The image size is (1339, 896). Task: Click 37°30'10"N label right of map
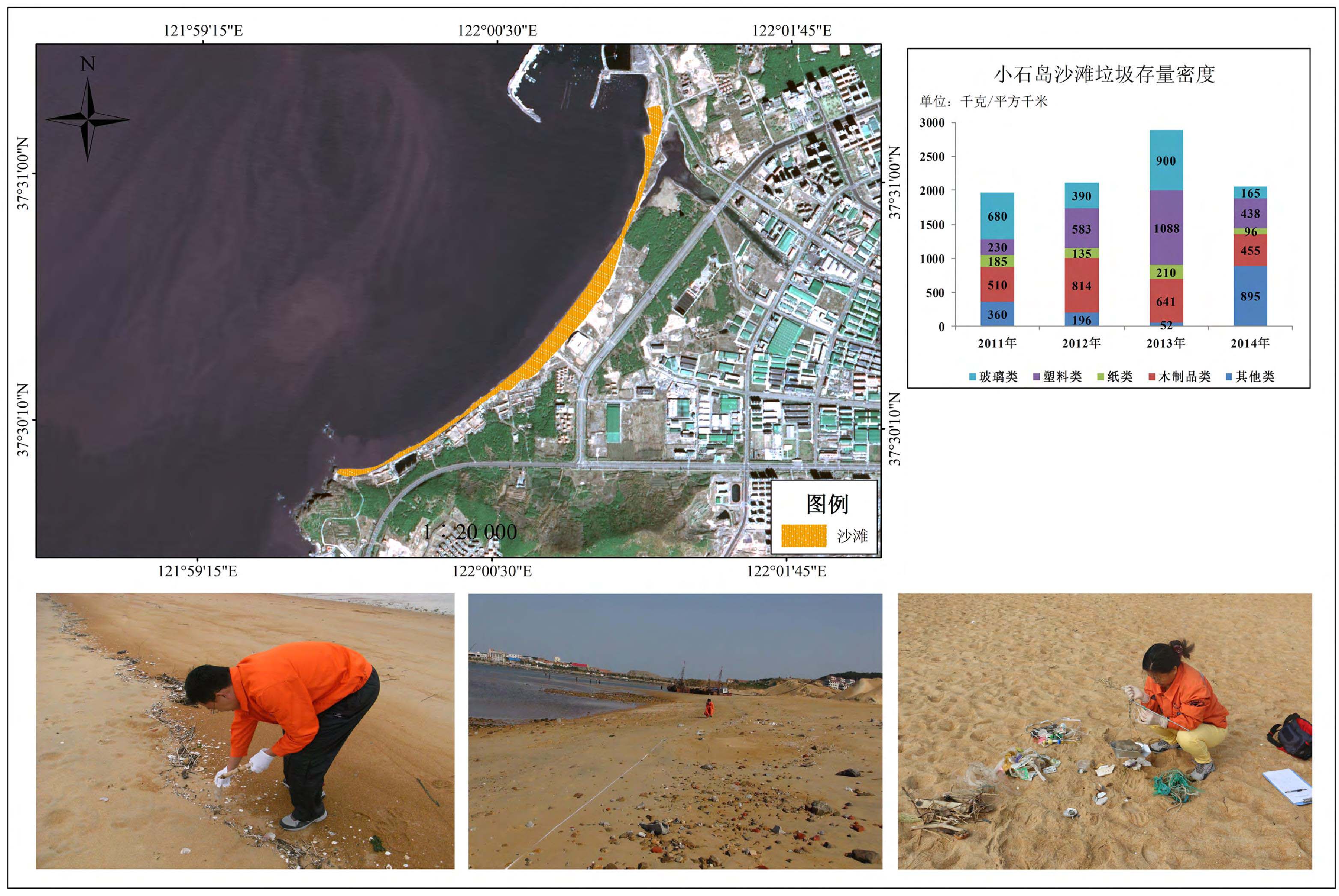click(x=895, y=429)
